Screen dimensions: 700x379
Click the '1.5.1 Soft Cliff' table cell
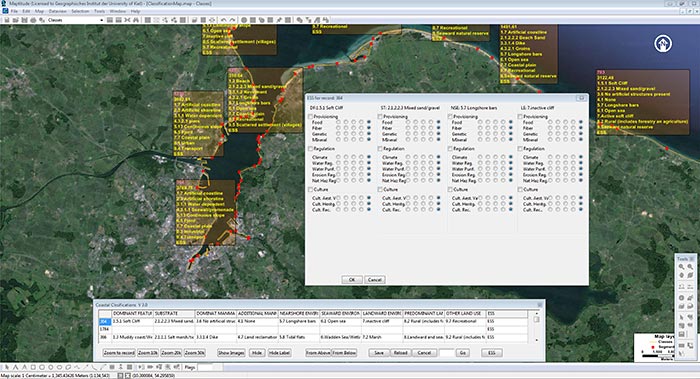[x=132, y=321]
